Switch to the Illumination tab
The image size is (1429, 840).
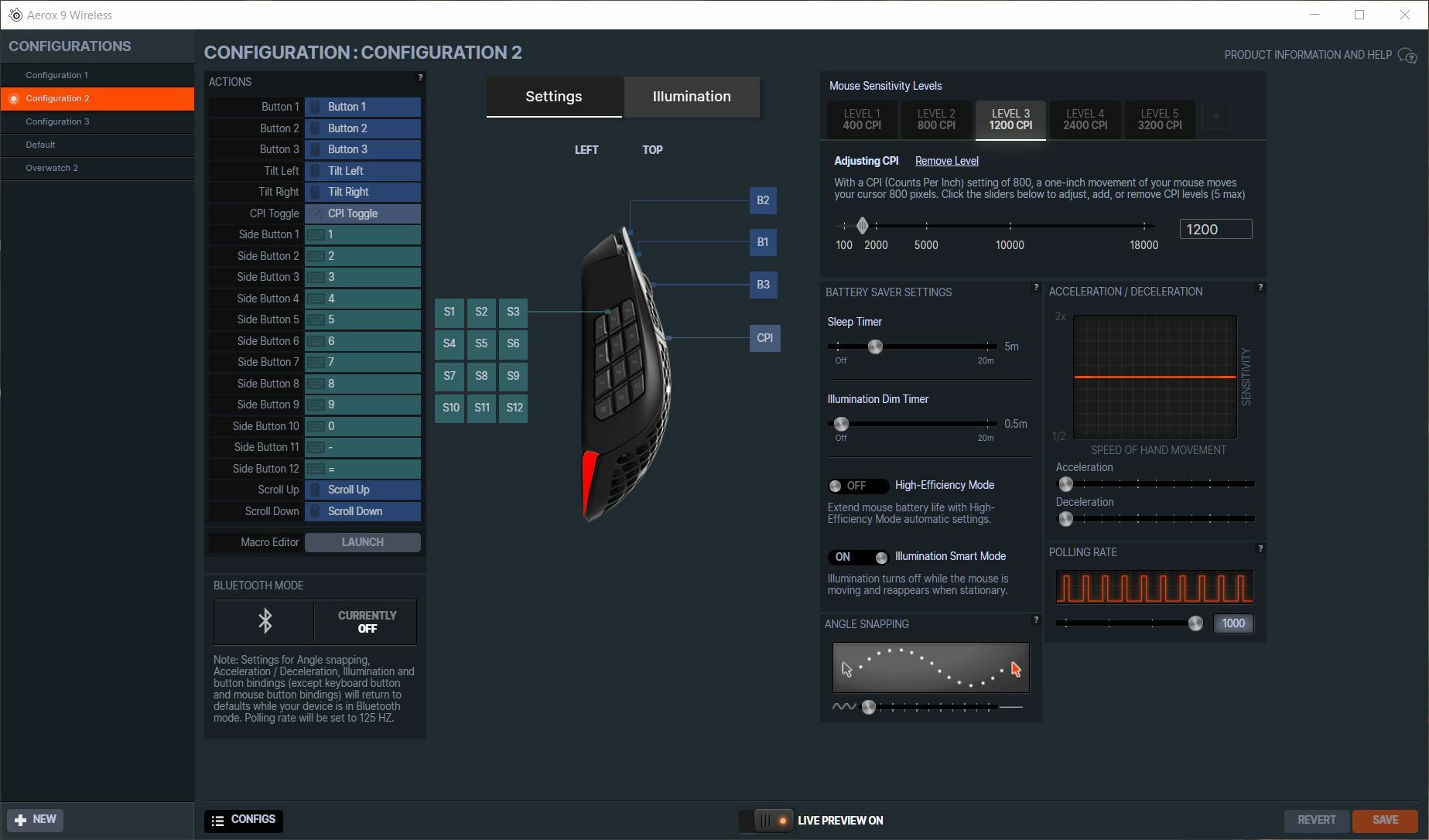click(691, 97)
